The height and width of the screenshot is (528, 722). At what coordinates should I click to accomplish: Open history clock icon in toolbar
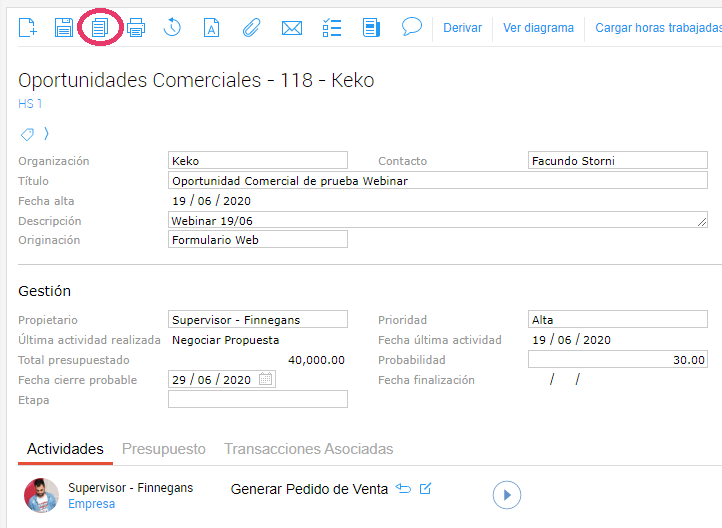[172, 28]
